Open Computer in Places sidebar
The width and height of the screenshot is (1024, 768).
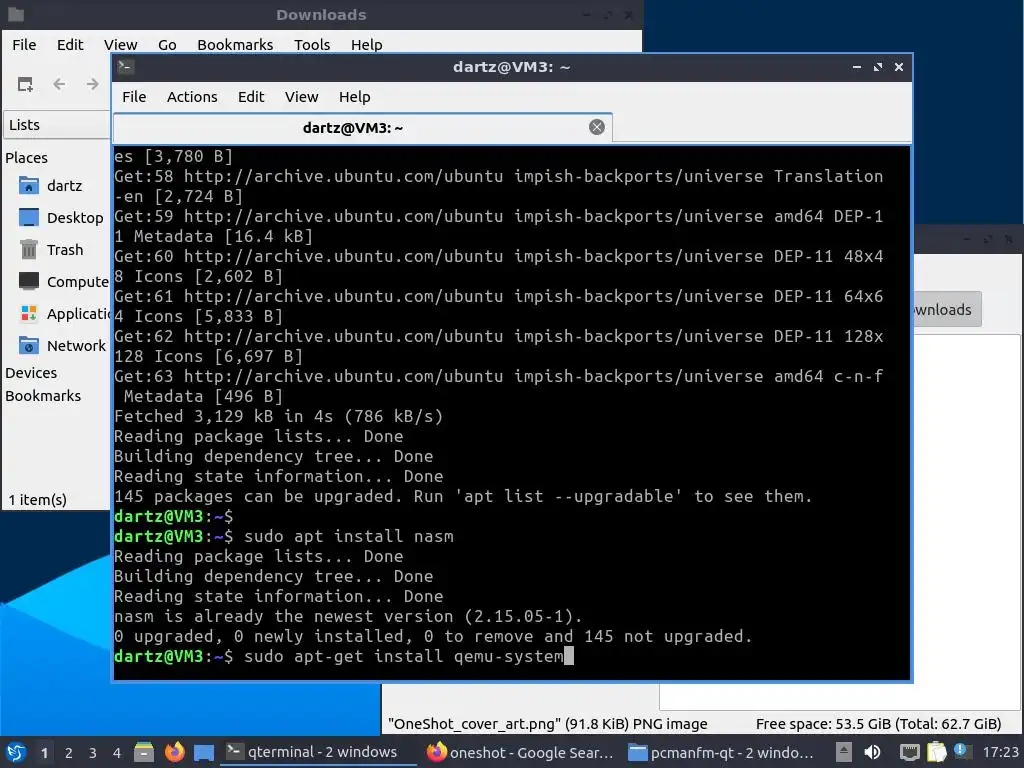[x=63, y=282]
